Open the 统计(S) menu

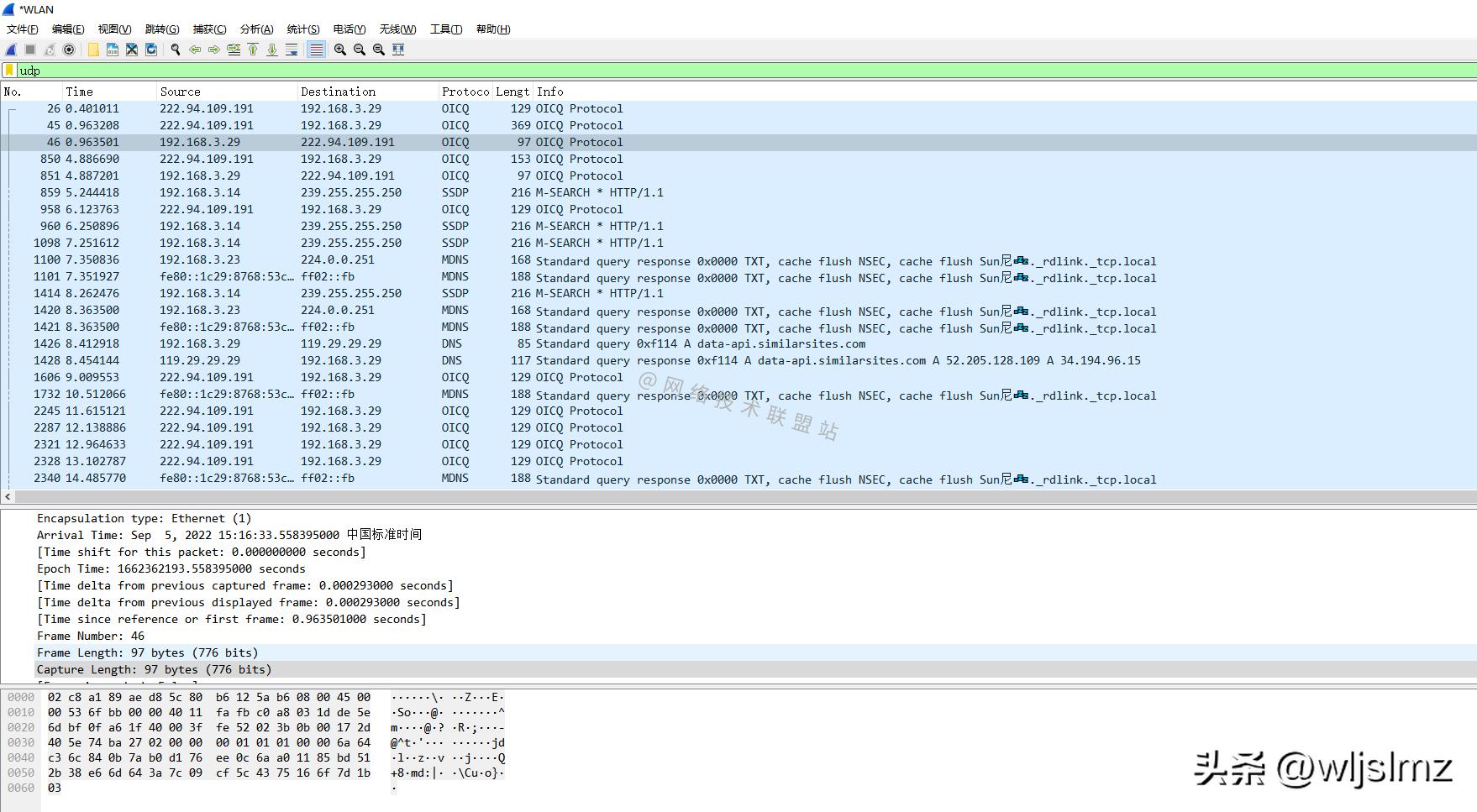tap(302, 29)
